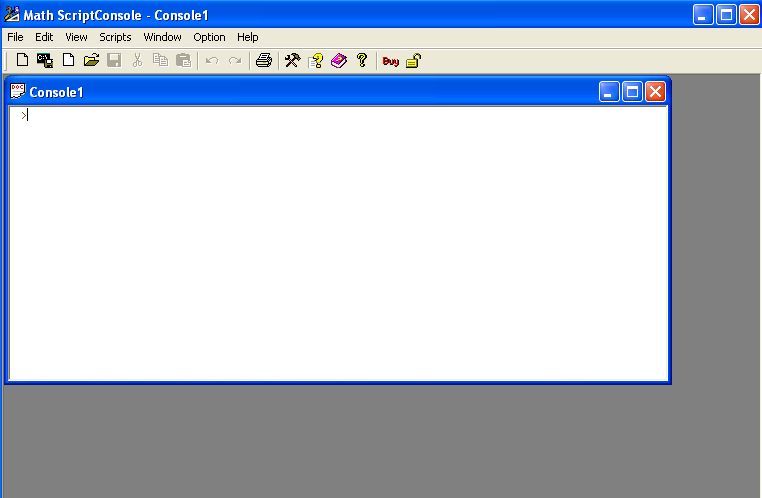This screenshot has width=762, height=498.
Task: Click the first New document icon
Action: 22,60
